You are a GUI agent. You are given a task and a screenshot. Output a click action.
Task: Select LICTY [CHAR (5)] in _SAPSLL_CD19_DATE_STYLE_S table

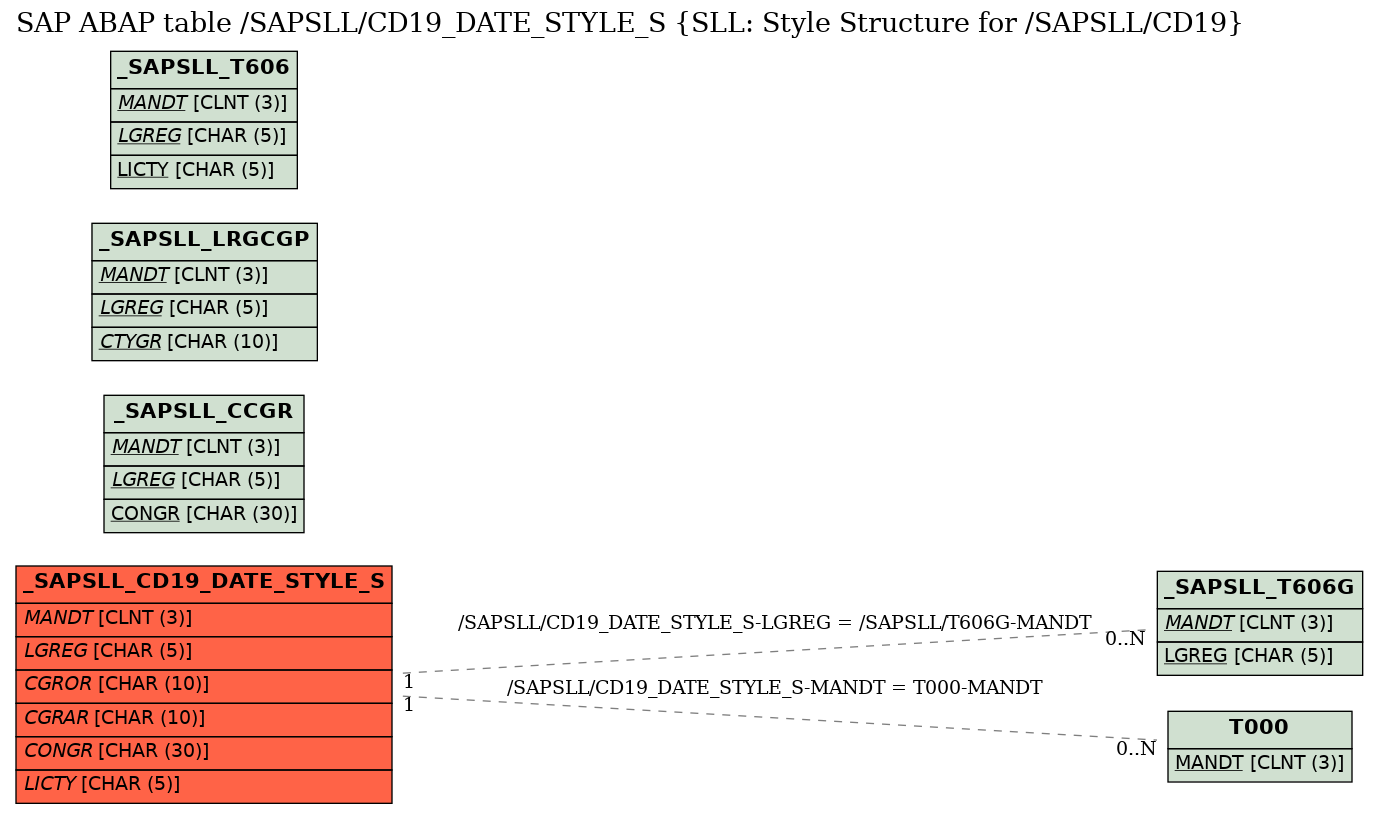(x=203, y=786)
